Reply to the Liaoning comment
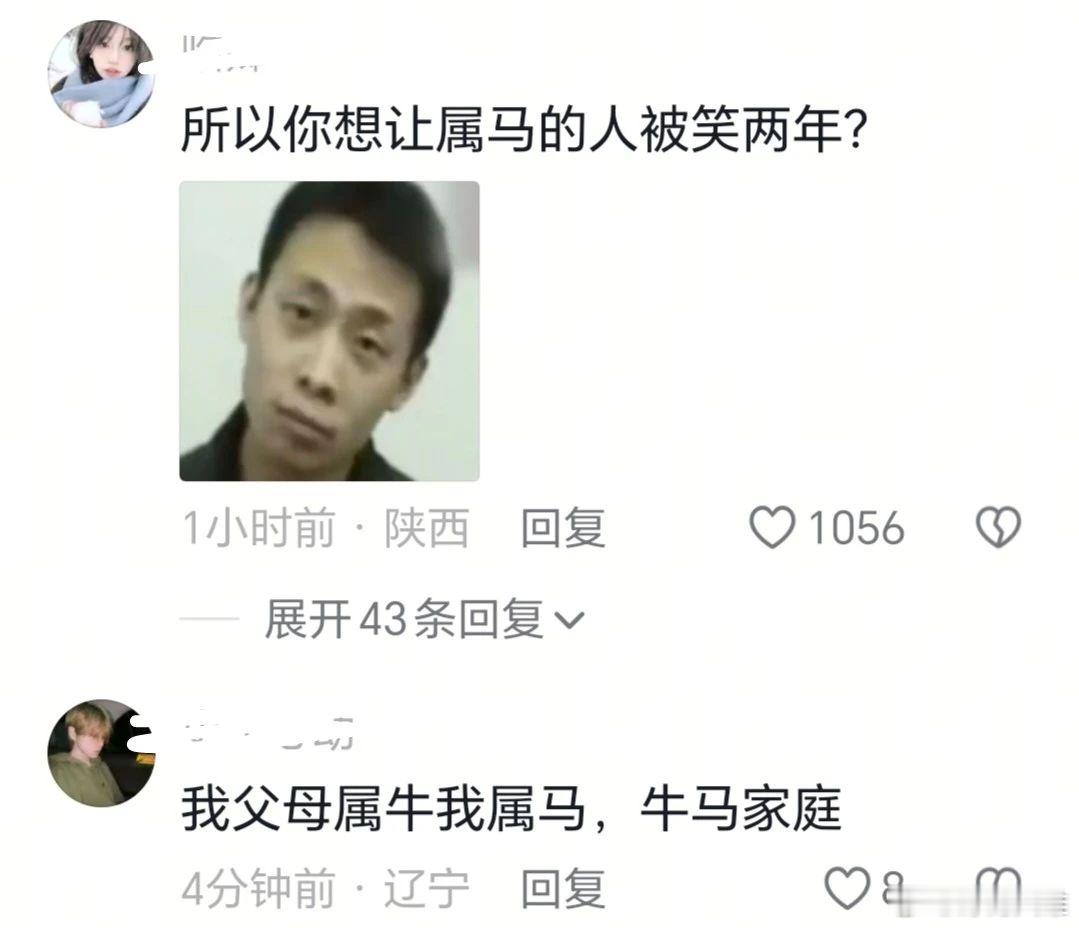 [563, 888]
